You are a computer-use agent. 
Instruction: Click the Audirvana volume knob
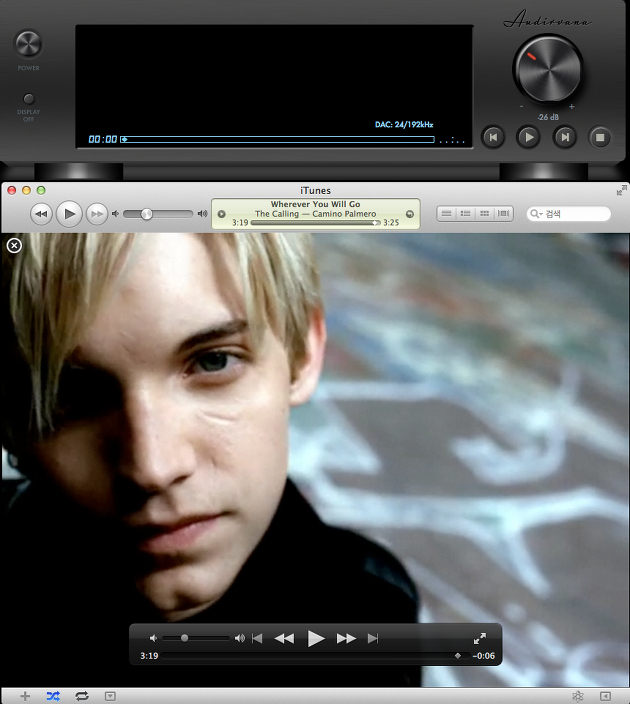pos(547,70)
